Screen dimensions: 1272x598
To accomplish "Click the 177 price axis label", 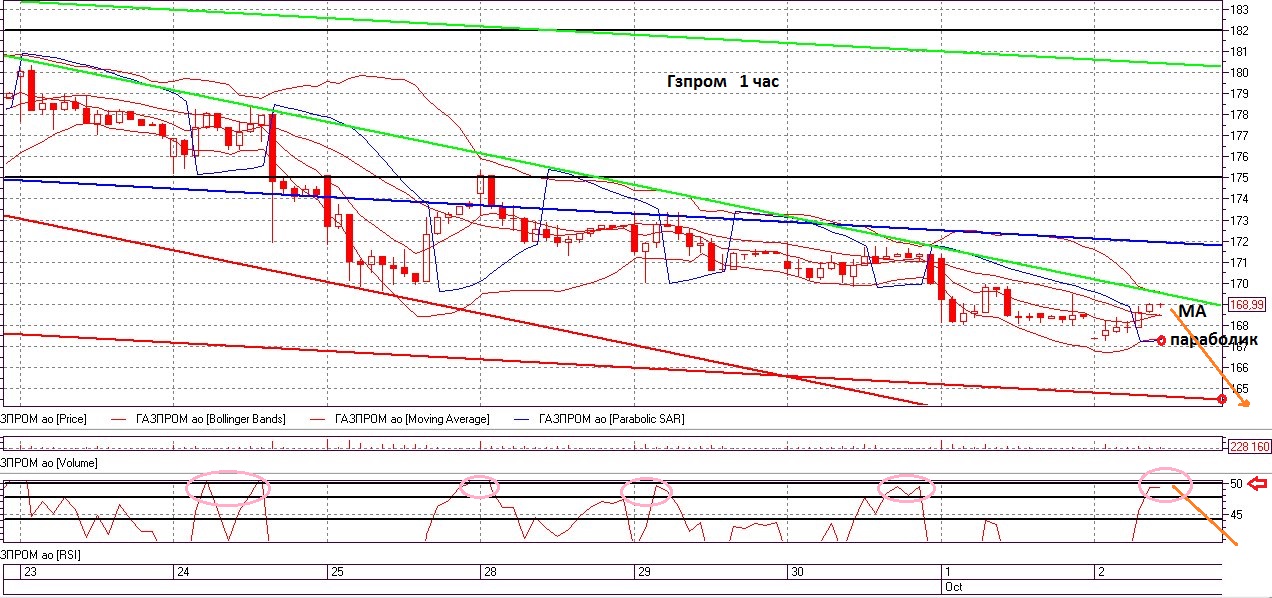I will click(x=1239, y=135).
